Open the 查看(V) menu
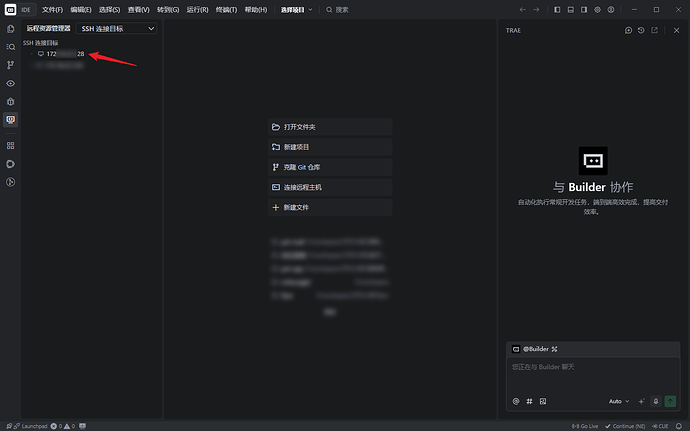Screen dimensions: 690x431 click(x=139, y=10)
